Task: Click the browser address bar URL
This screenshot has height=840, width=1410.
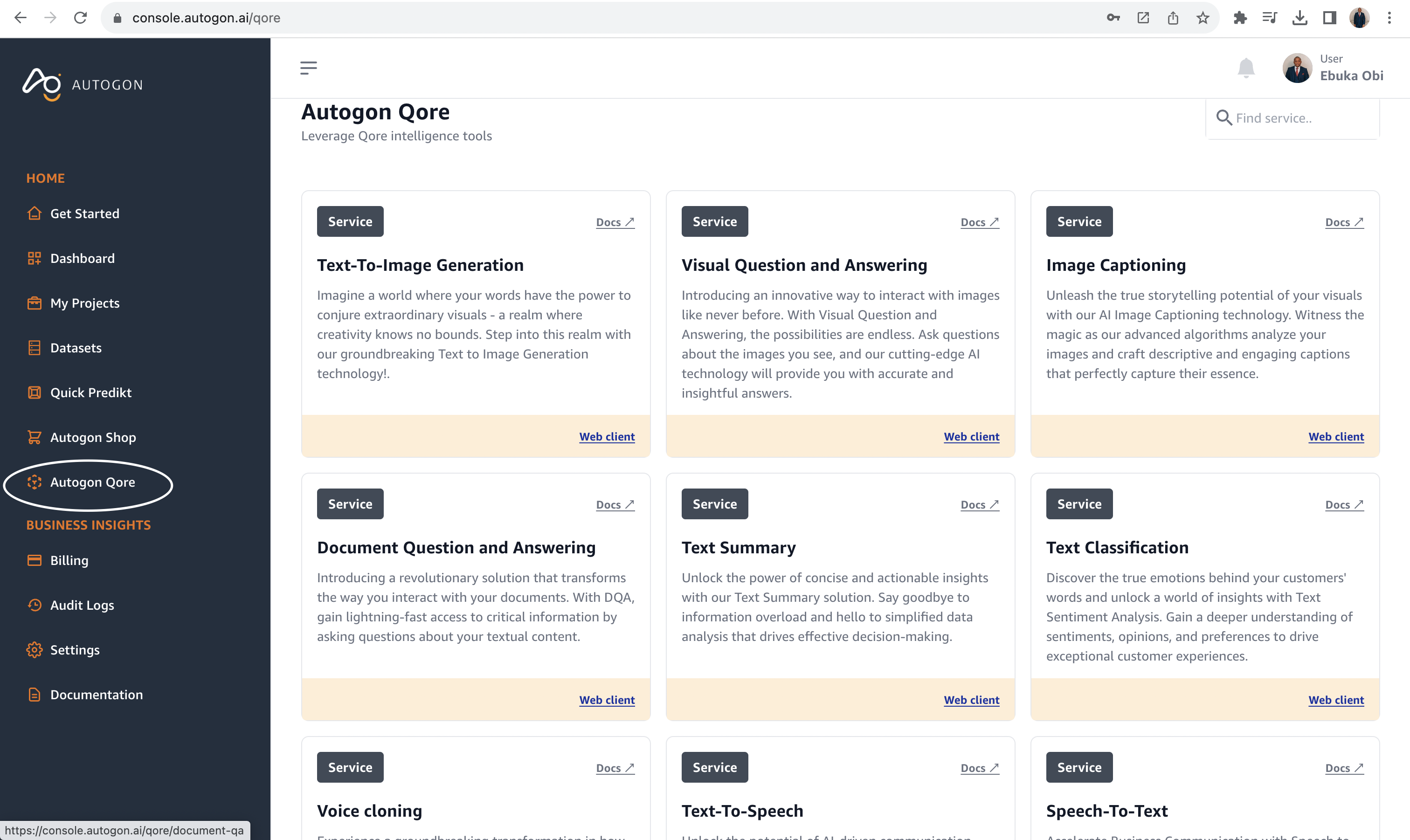Action: (206, 18)
